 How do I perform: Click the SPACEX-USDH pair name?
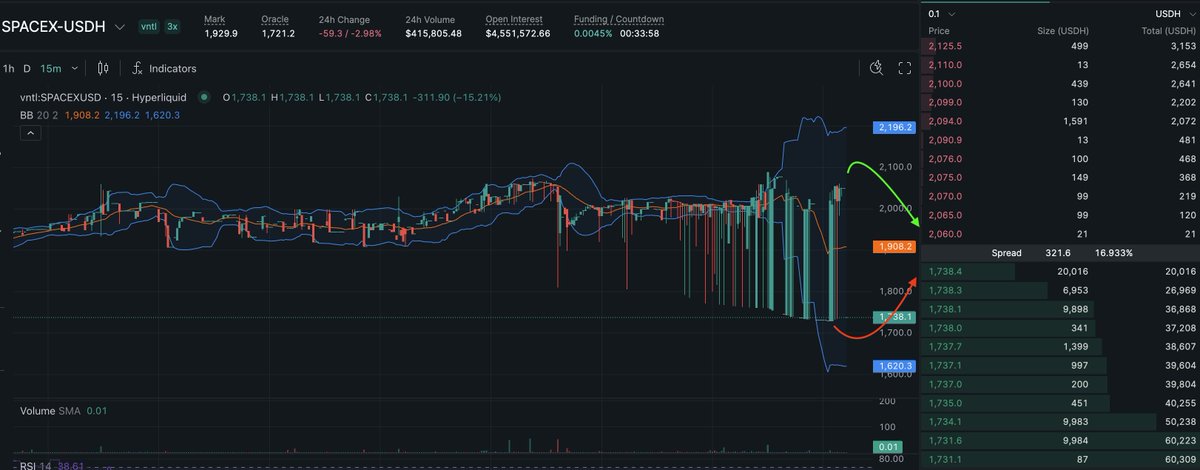pos(55,25)
